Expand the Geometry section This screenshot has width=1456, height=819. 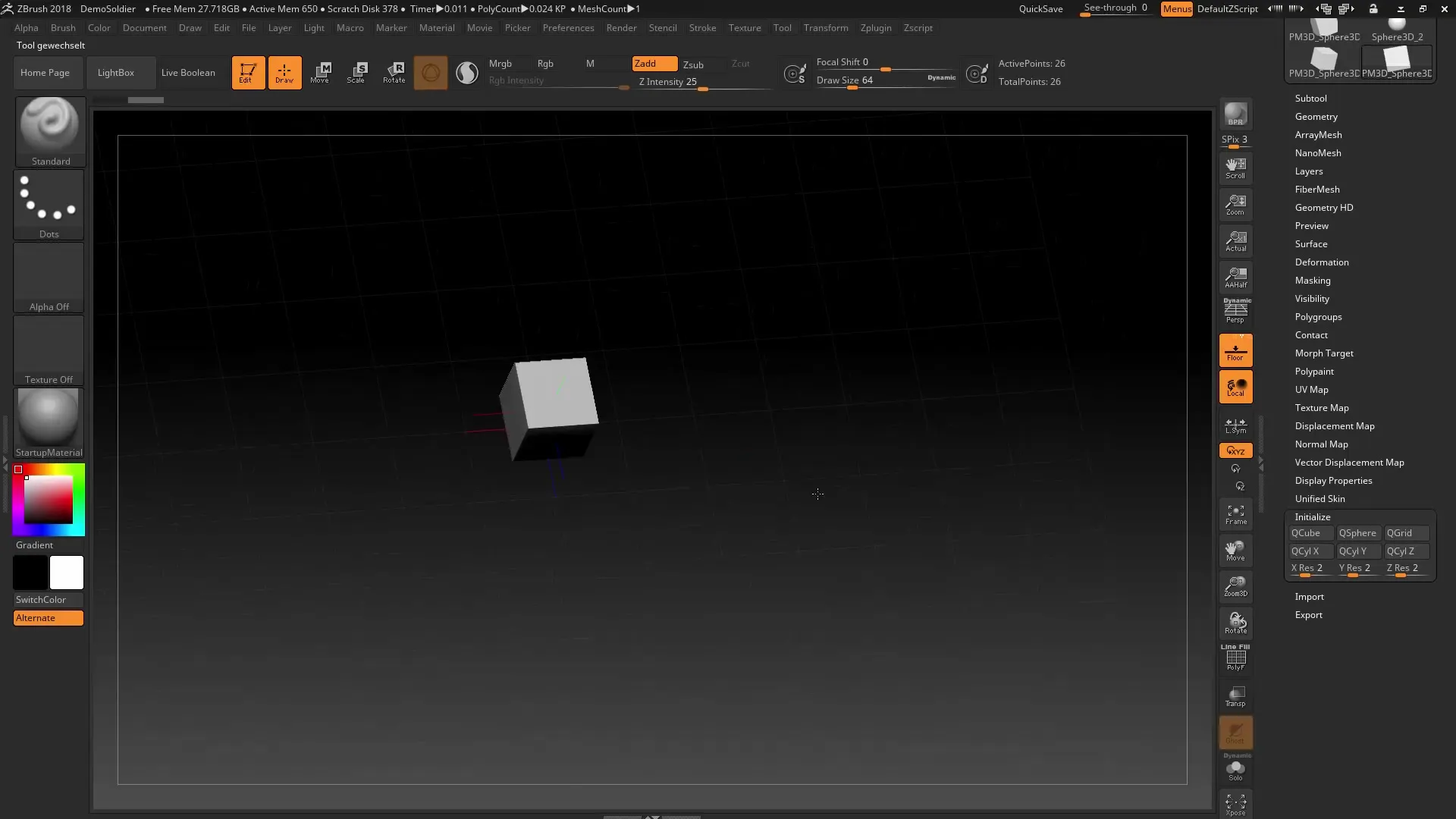pos(1316,117)
